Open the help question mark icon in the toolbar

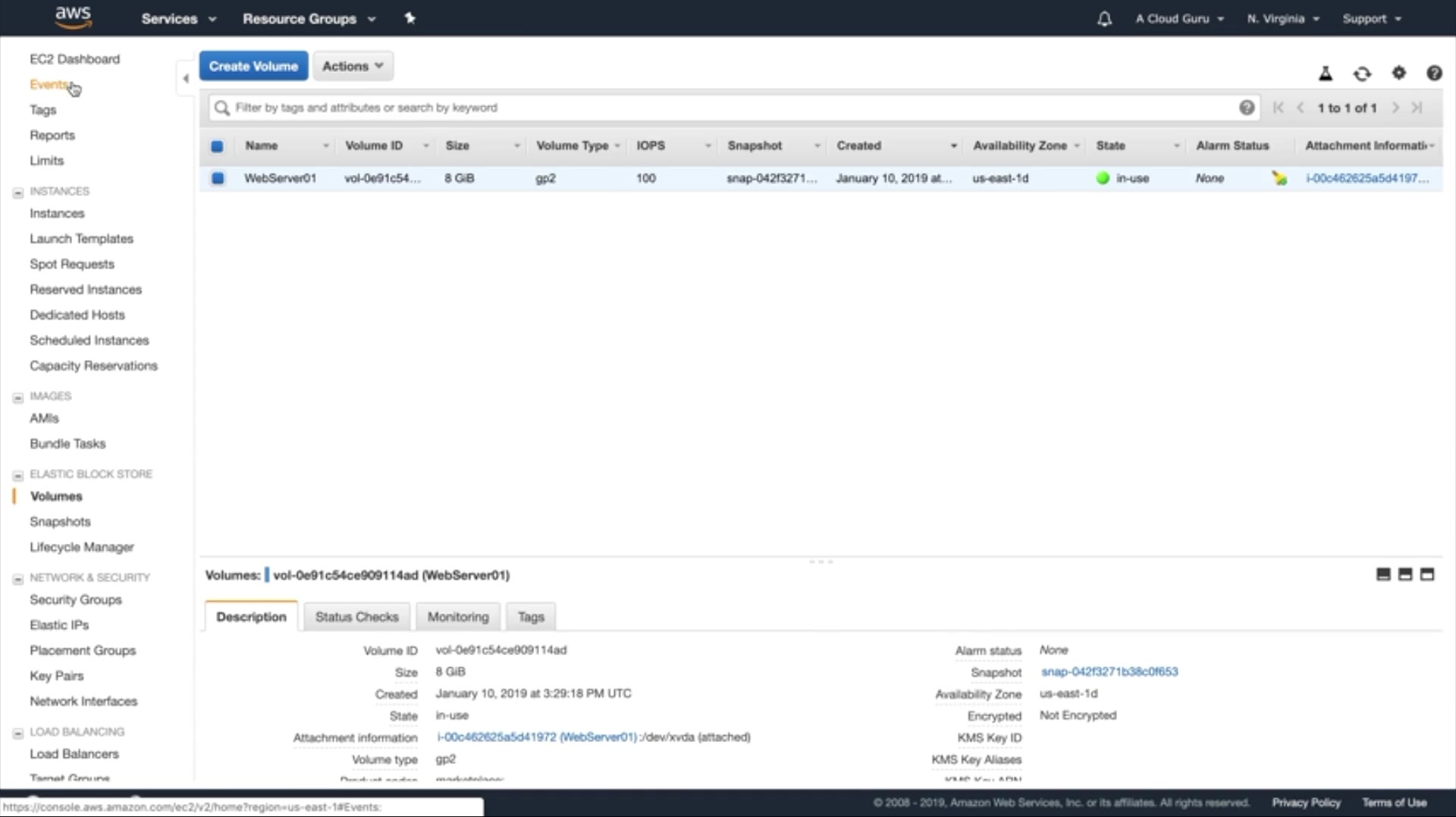pyautogui.click(x=1434, y=73)
